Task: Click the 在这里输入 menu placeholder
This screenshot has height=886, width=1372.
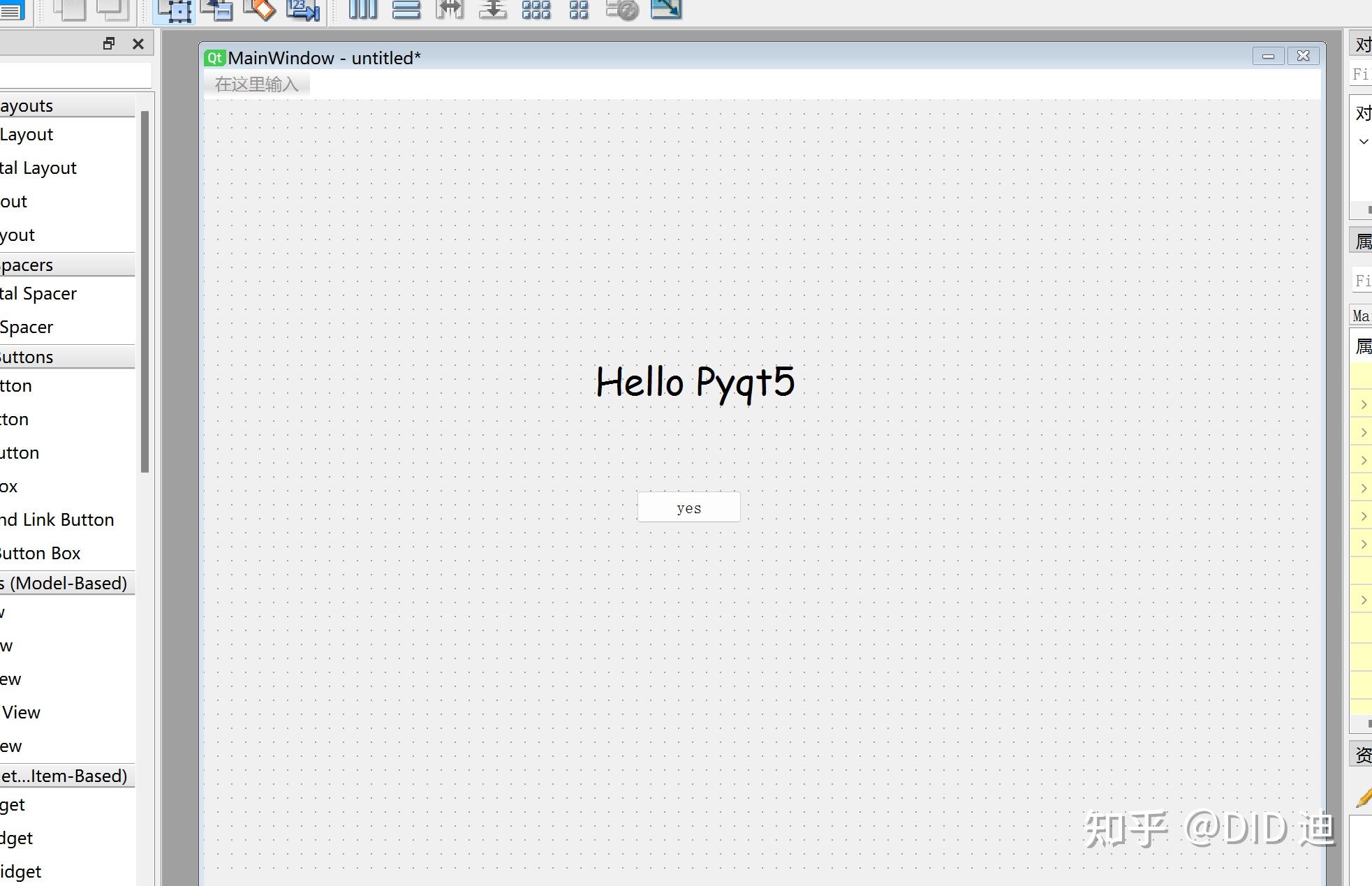Action: (x=256, y=83)
